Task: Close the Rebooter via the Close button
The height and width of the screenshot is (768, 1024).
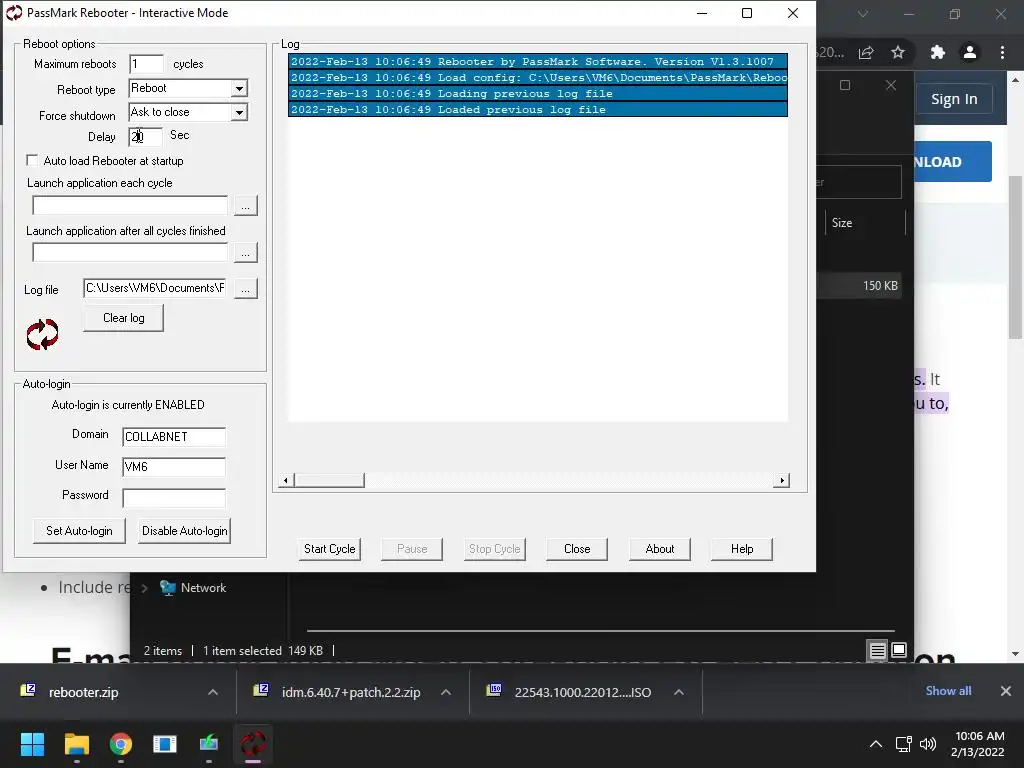Action: pos(577,549)
